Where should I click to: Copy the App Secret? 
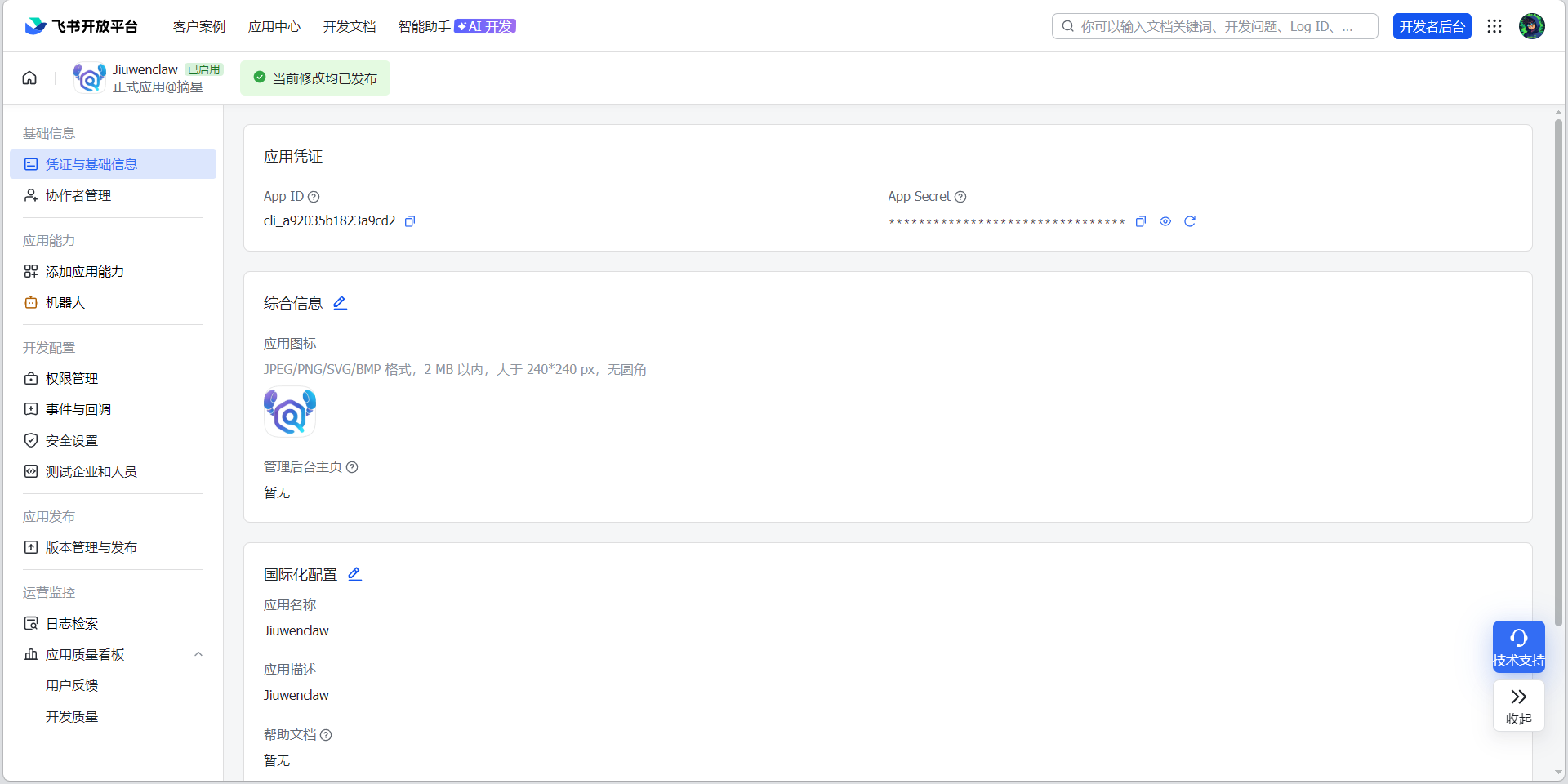point(1141,221)
